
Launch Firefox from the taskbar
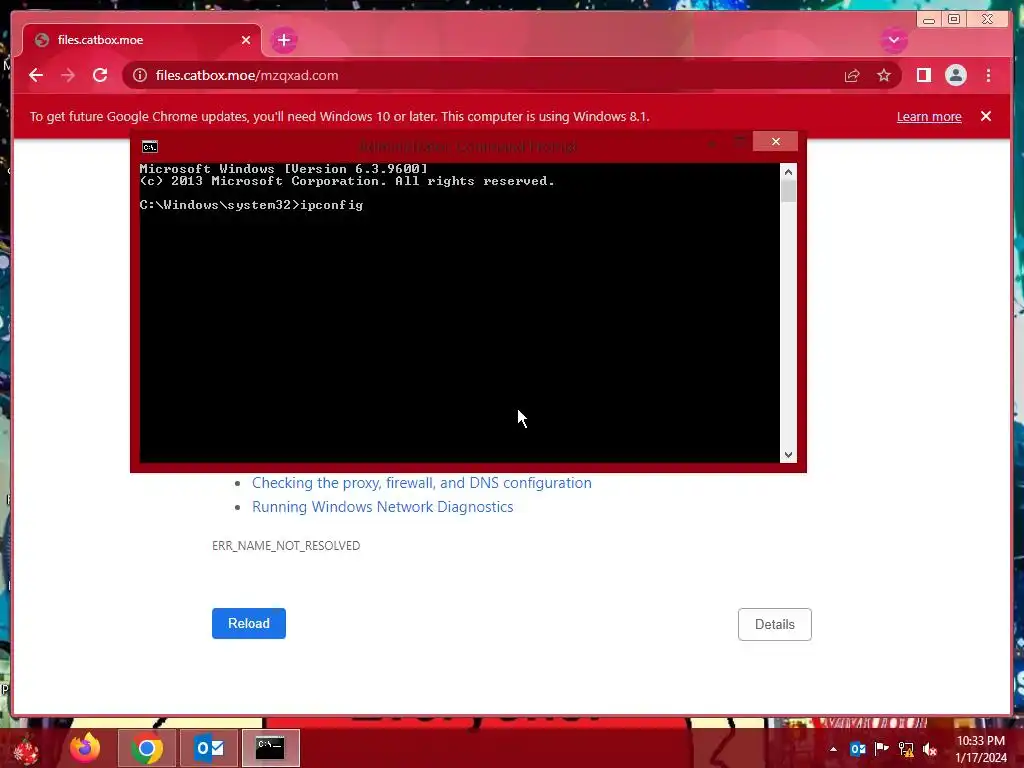[x=85, y=748]
